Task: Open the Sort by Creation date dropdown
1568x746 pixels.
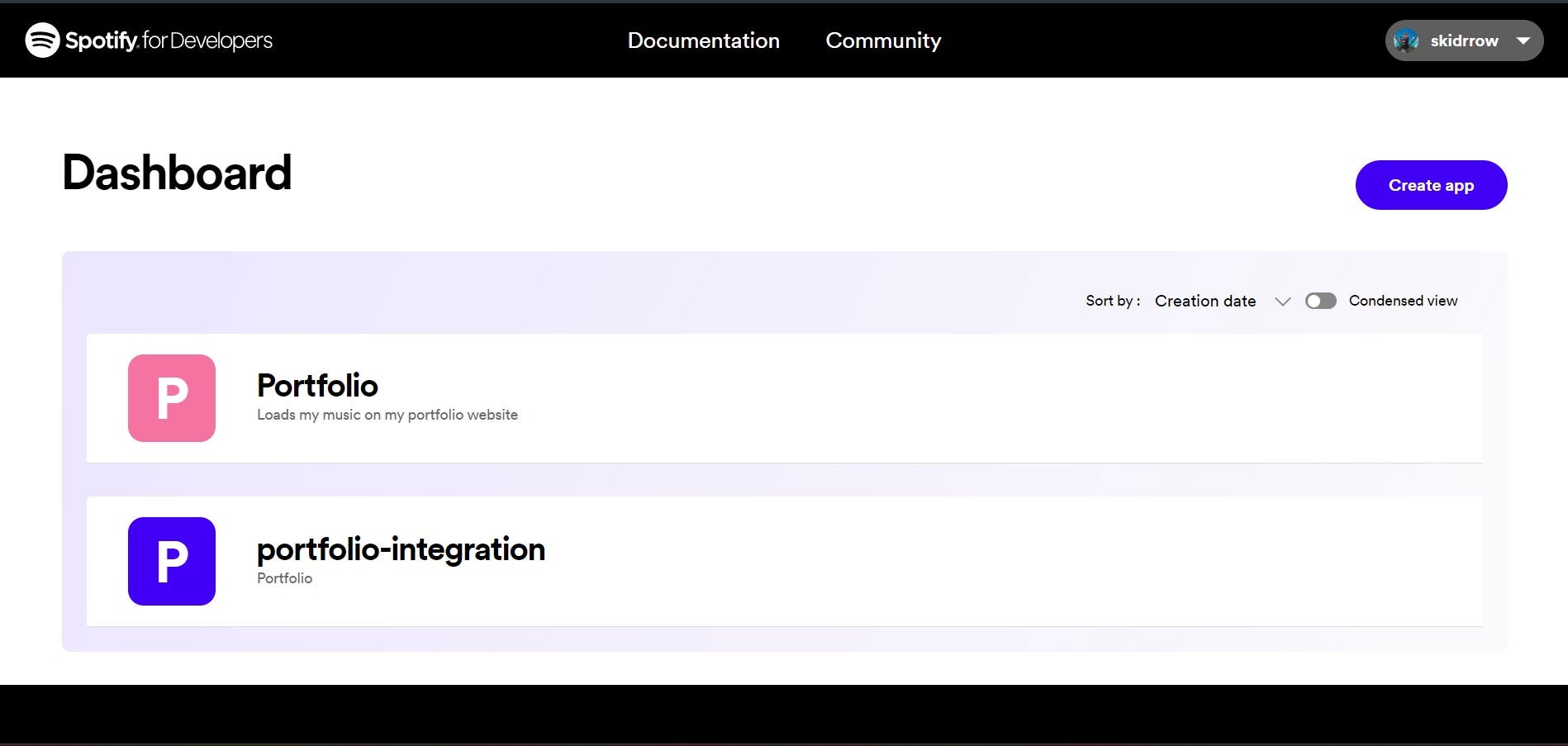Action: pos(1223,301)
